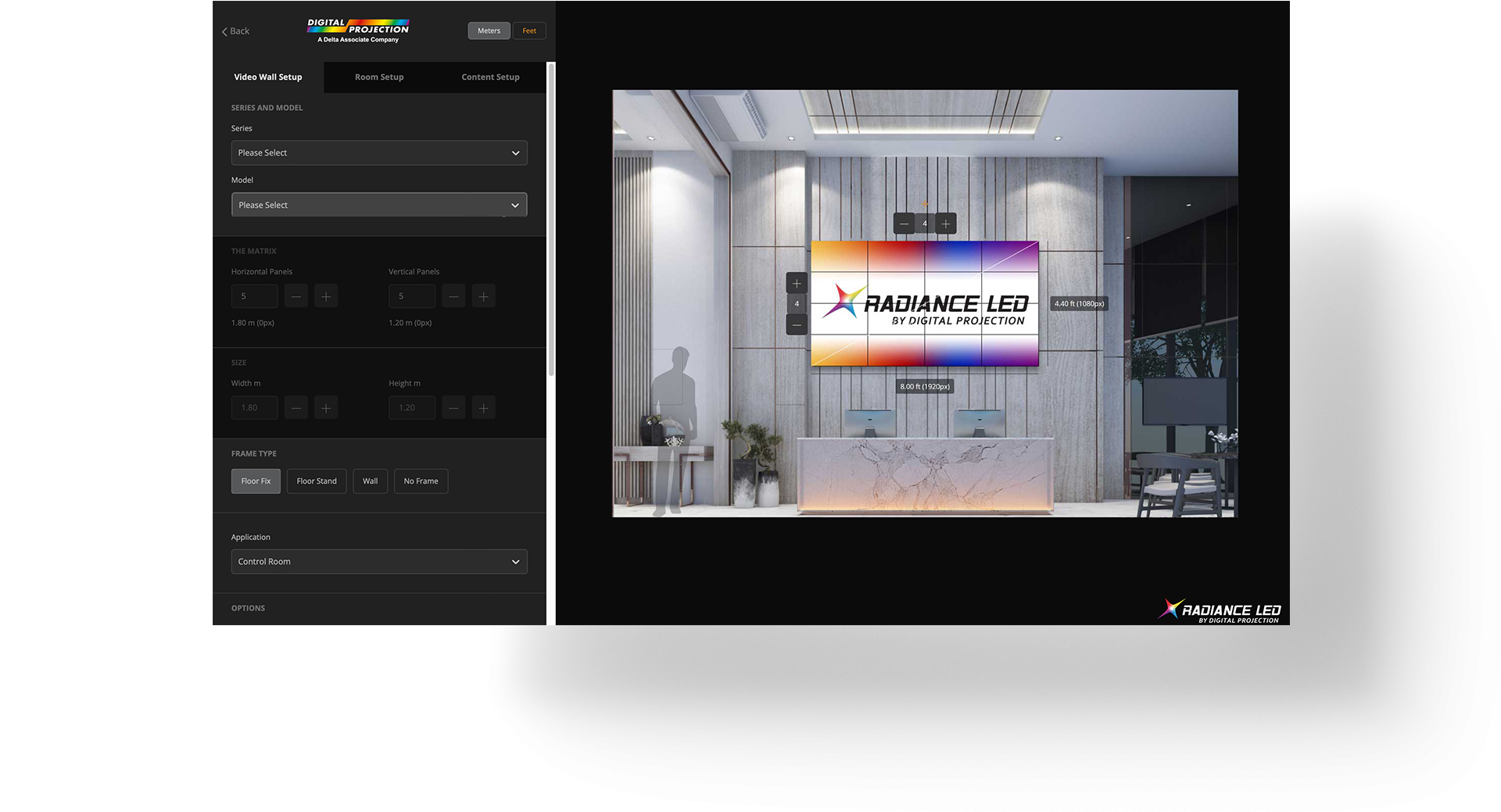Viewport: 1501px width, 812px height.
Task: Expand the Application dropdown showing Control Room
Action: pos(379,561)
